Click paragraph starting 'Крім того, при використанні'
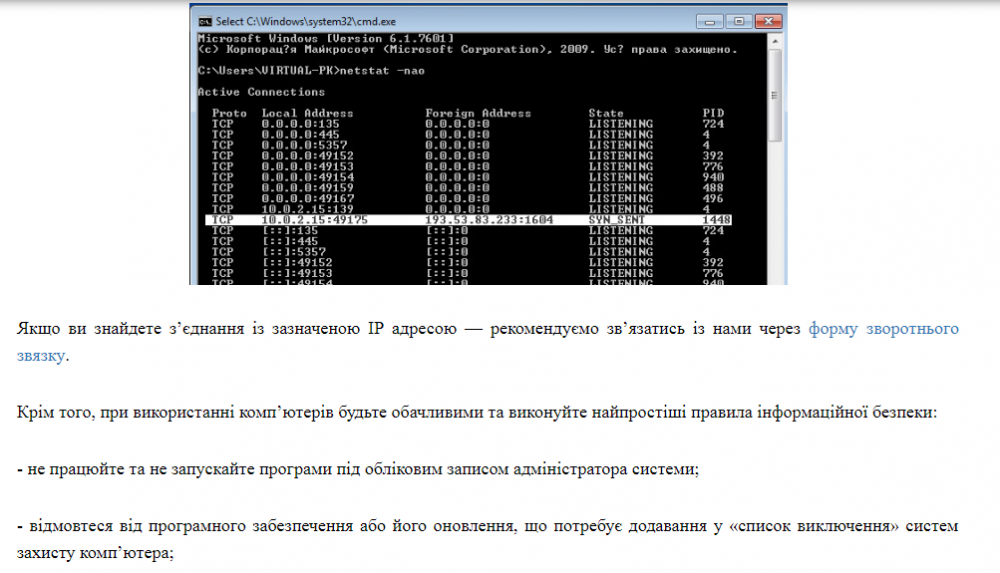Screen dimensions: 1000x573 tap(477, 412)
